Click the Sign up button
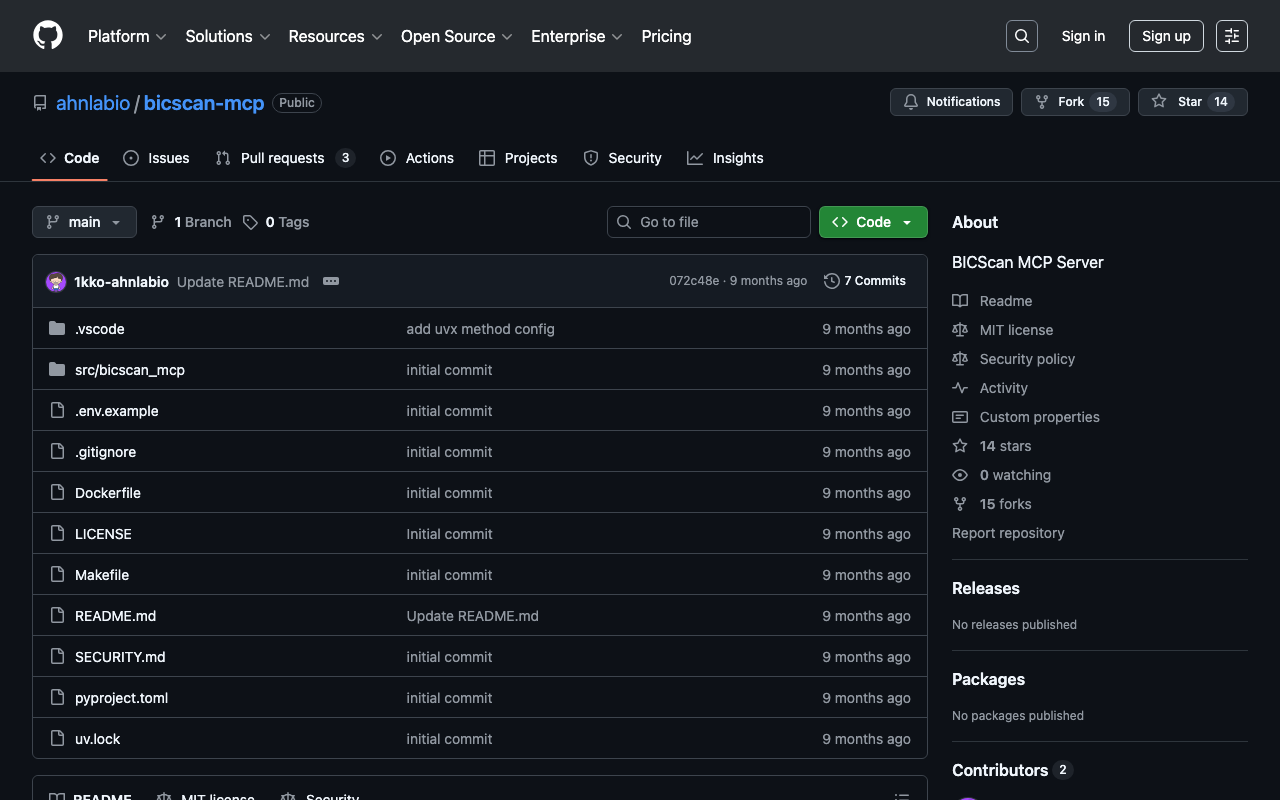 pos(1166,36)
